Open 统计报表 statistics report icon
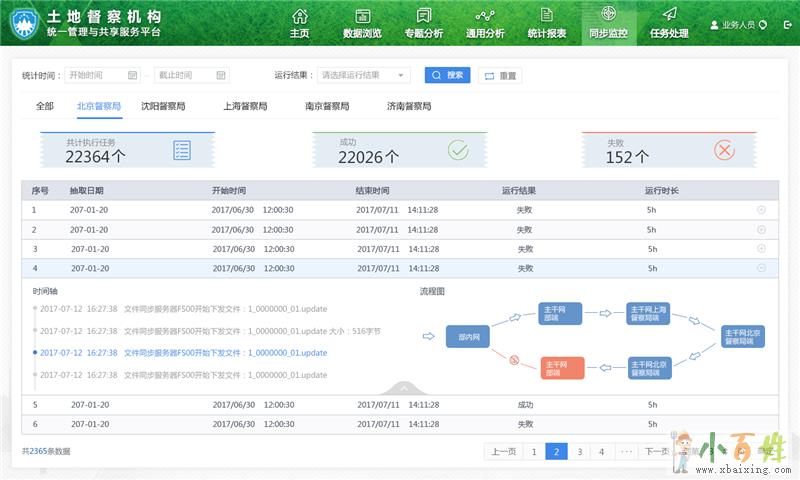 [546, 22]
